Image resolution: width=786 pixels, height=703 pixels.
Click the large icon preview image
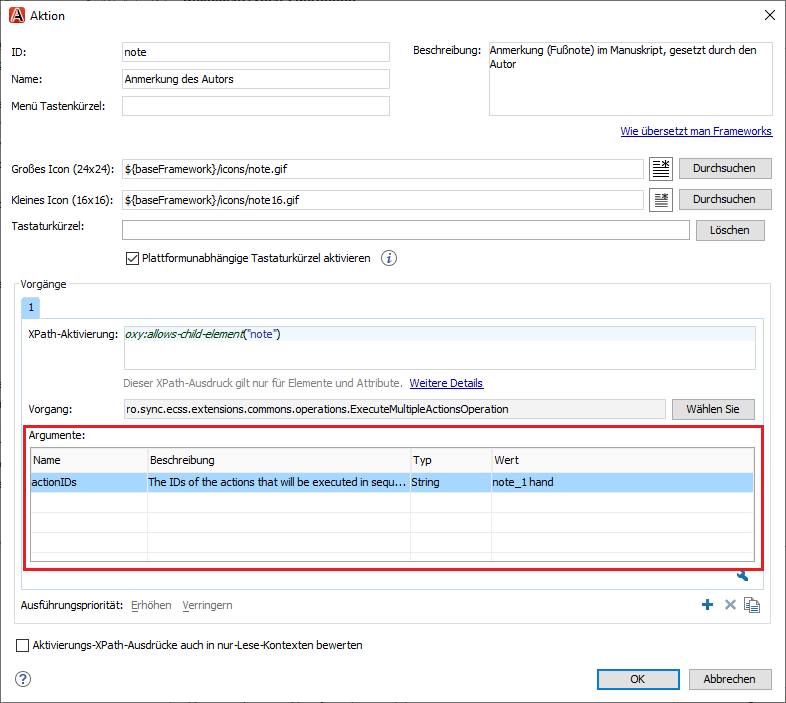pos(661,168)
